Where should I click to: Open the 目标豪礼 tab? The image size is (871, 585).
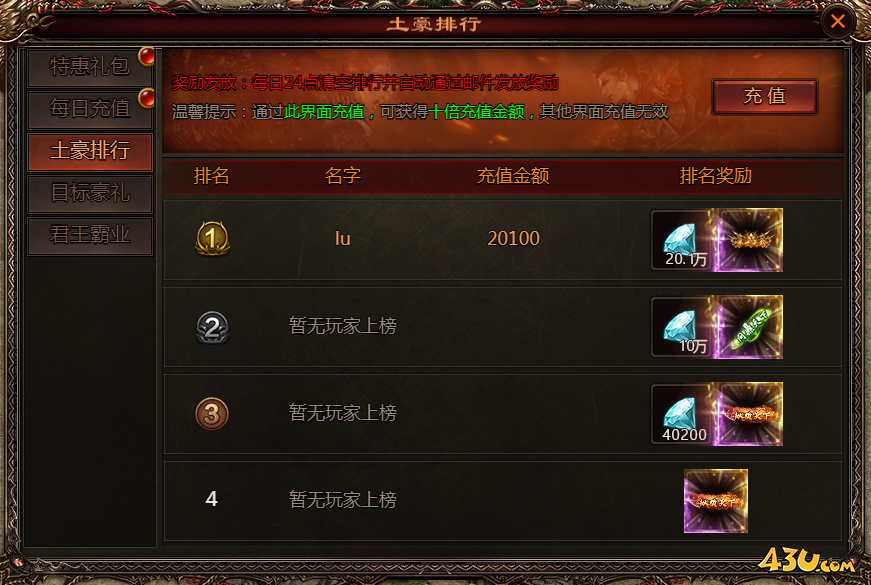(x=90, y=193)
